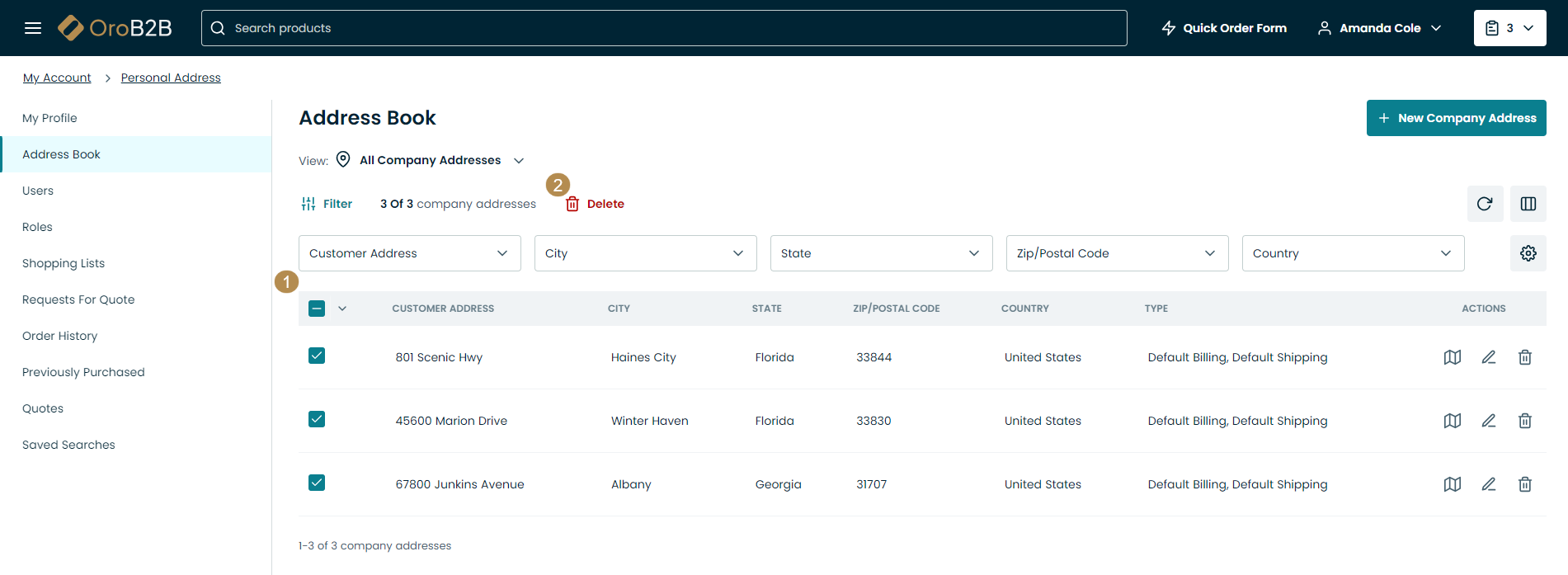Click the New Company Address button
Image resolution: width=1568 pixels, height=575 pixels.
[x=1456, y=118]
